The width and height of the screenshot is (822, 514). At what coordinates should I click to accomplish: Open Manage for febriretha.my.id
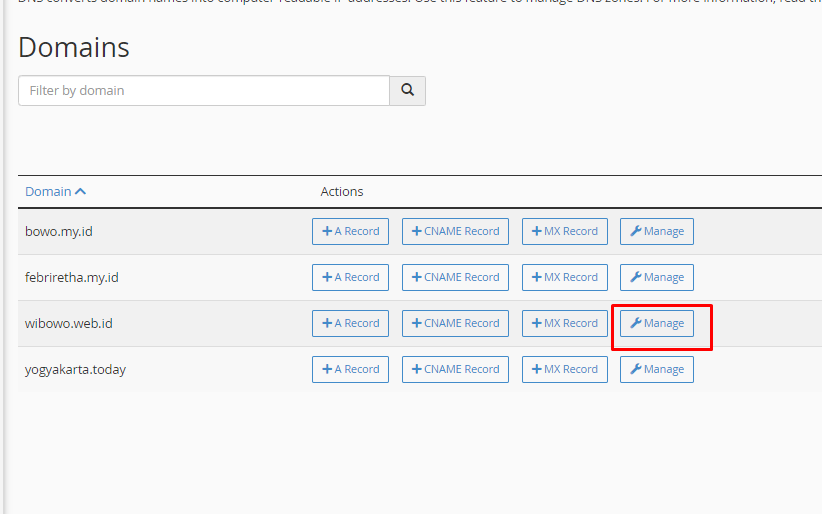tap(656, 277)
